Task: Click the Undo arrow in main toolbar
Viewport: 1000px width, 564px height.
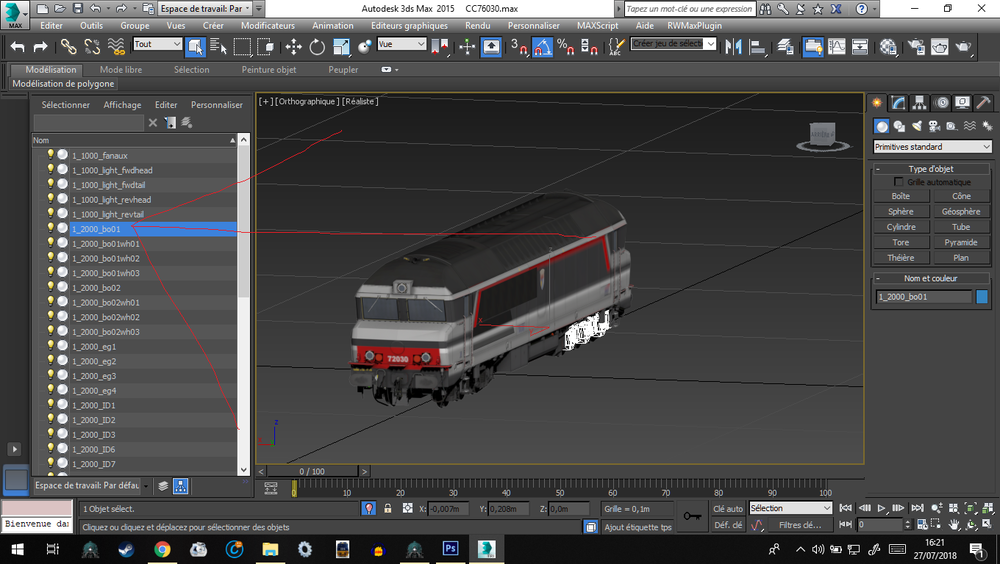Action: 18,47
